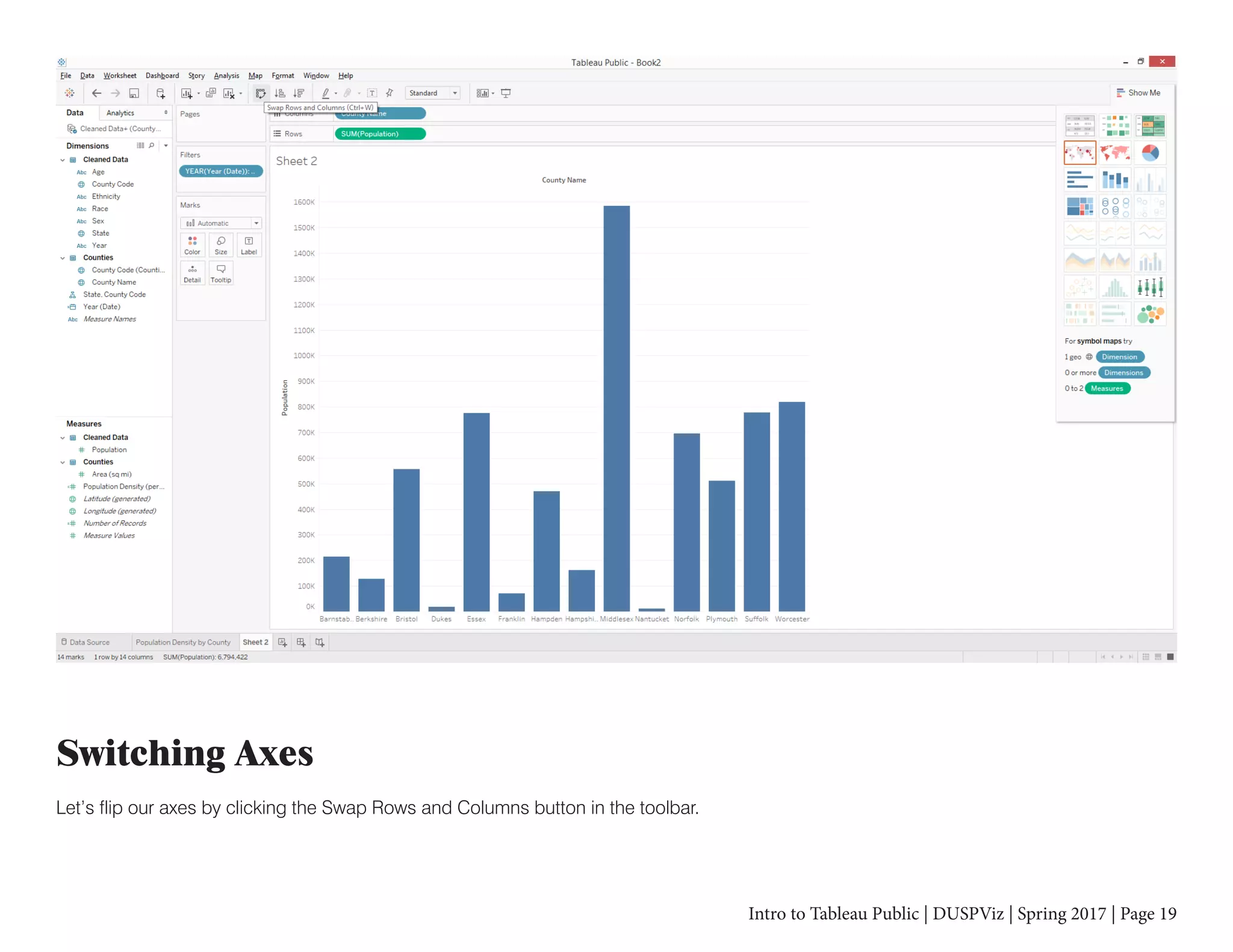Collapse Cleaned Data under Dimensions

point(63,160)
